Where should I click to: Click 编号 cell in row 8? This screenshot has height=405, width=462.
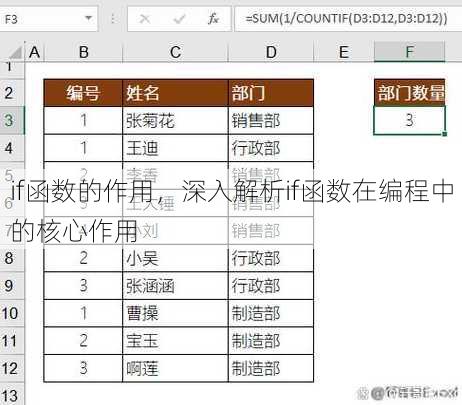point(83,258)
